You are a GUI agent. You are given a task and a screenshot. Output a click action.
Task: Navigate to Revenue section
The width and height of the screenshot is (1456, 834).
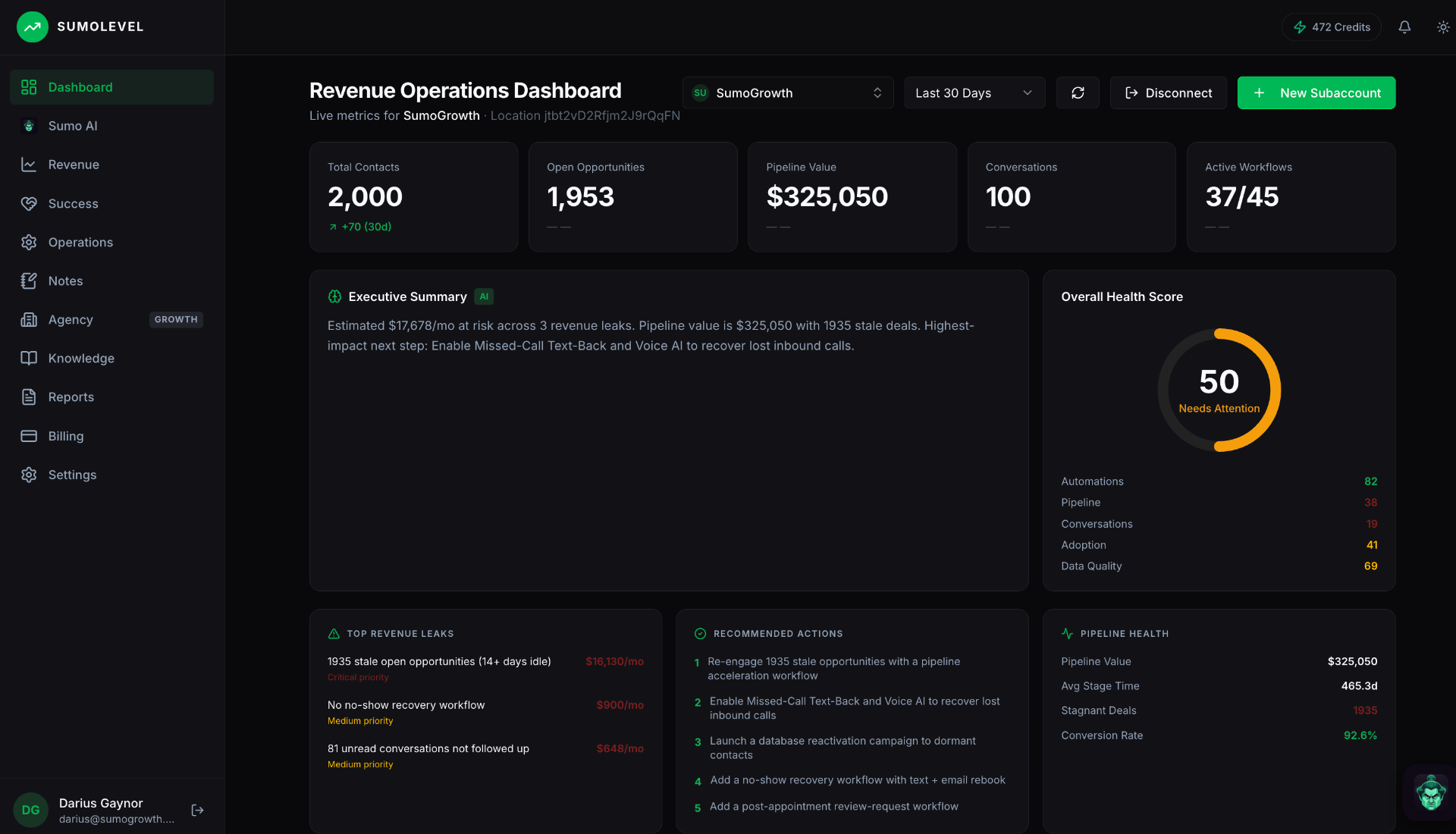(112, 165)
